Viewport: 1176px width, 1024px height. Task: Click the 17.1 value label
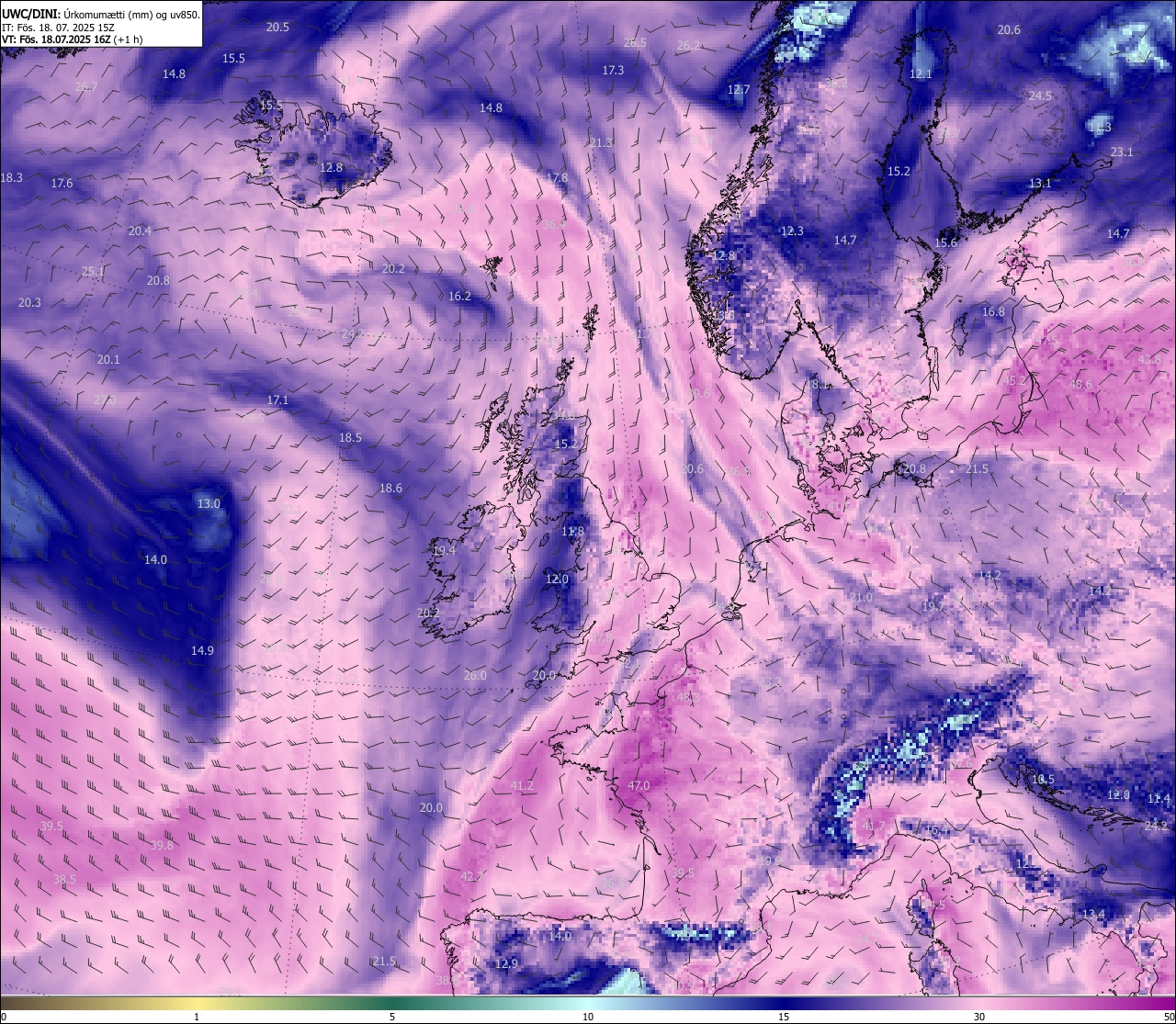click(x=277, y=399)
